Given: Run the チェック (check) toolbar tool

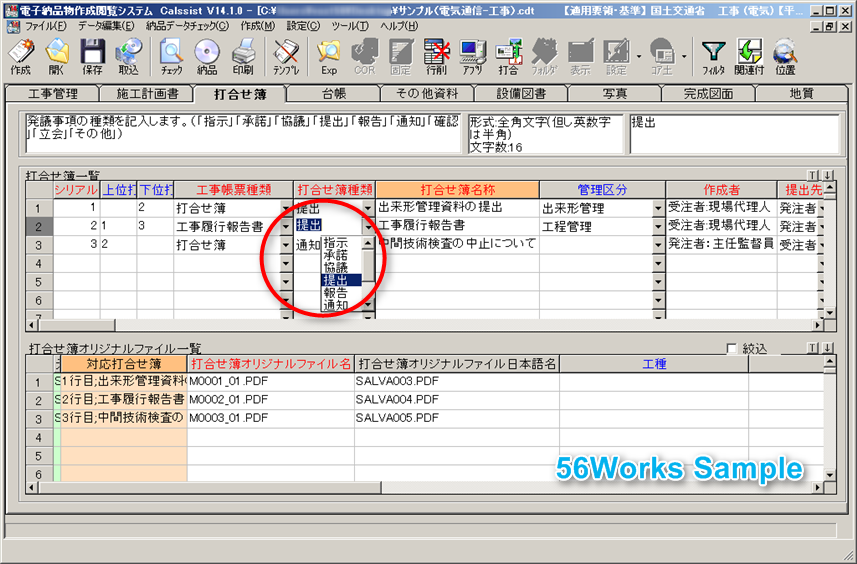Looking at the screenshot, I should point(172,57).
